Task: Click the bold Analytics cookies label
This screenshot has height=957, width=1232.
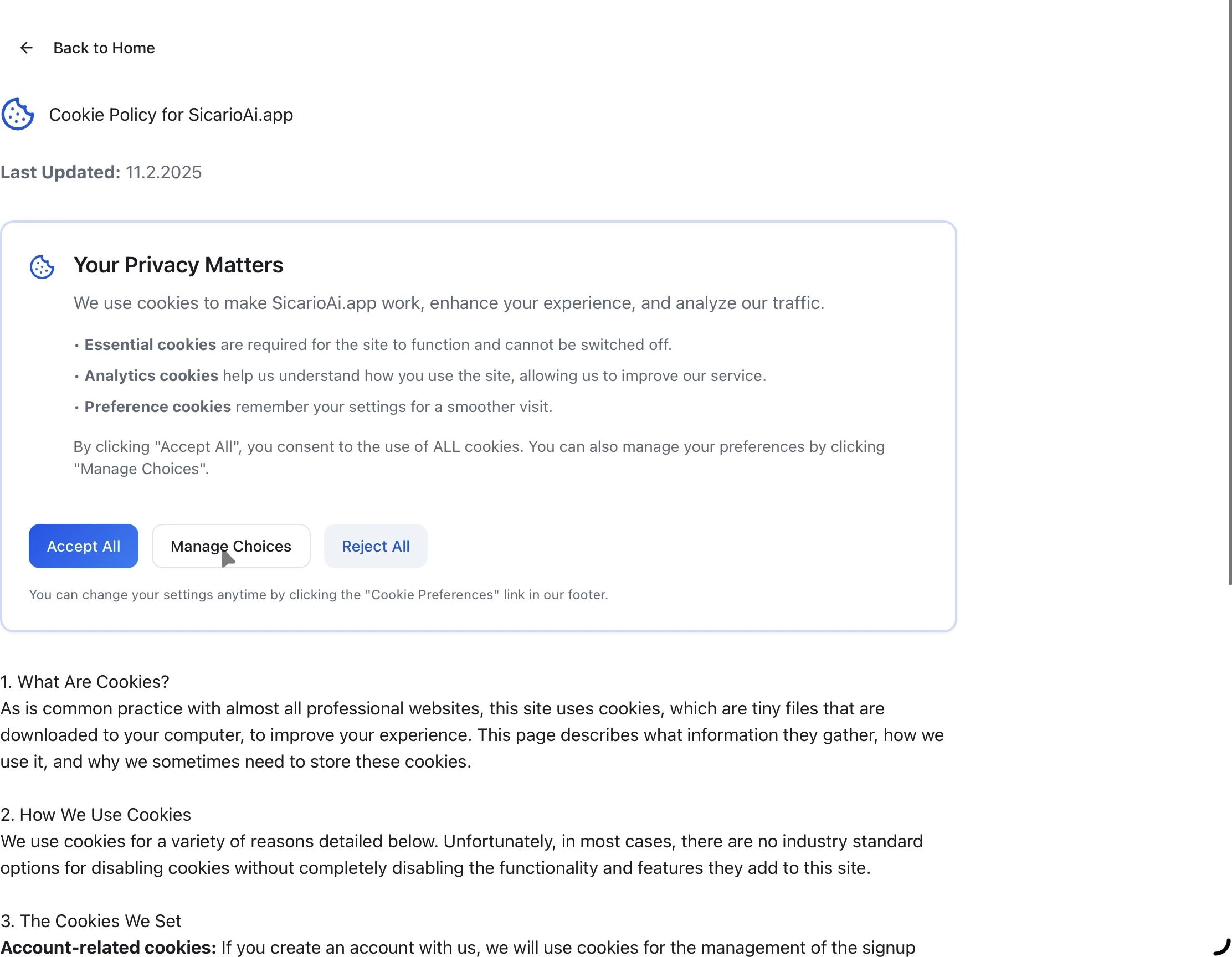Action: click(151, 375)
